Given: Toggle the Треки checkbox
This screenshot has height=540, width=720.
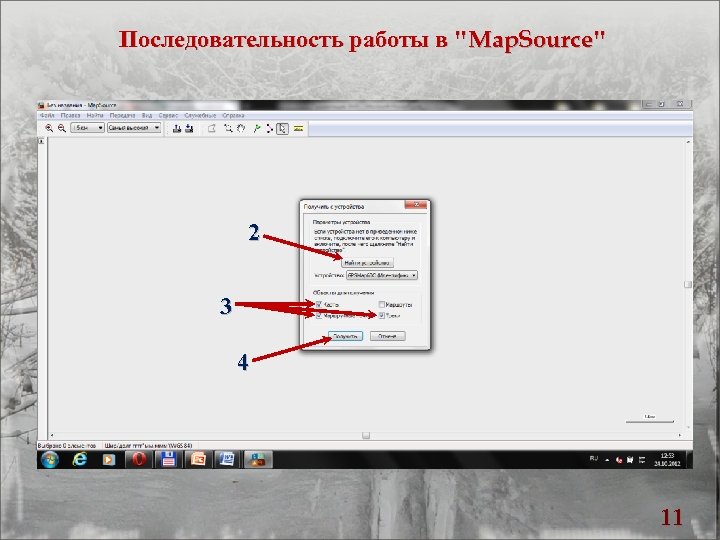Looking at the screenshot, I should (382, 315).
